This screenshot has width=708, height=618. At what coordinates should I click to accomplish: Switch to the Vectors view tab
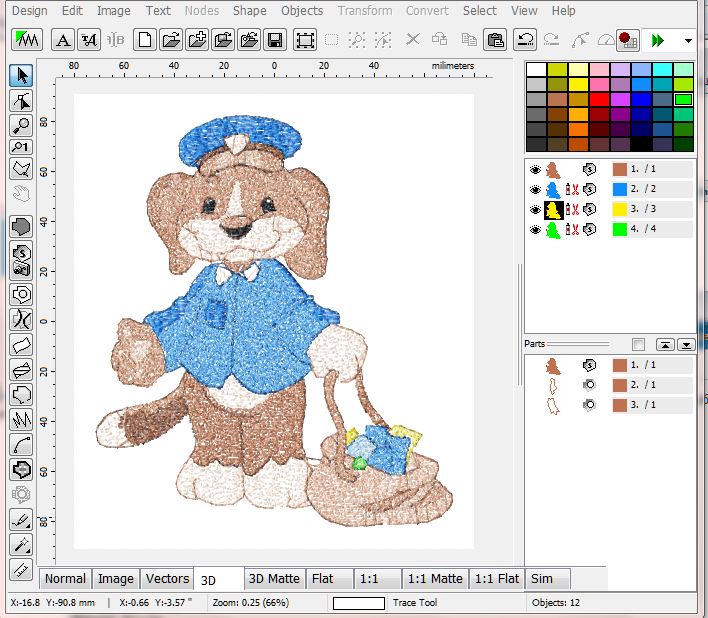point(167,578)
